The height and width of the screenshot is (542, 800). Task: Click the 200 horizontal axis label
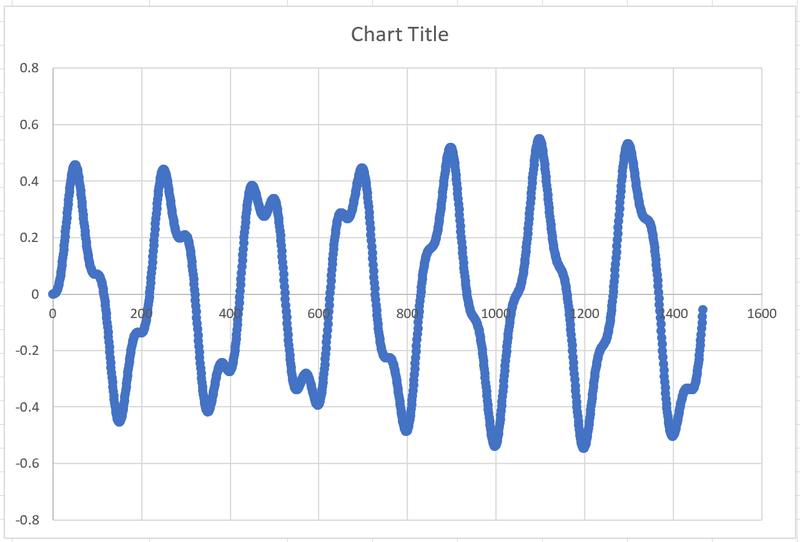coord(141,313)
